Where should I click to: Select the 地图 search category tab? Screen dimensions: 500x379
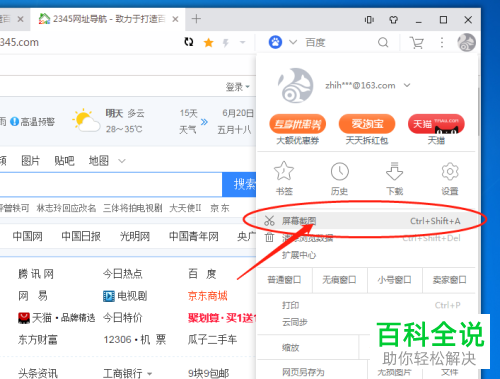[99, 161]
